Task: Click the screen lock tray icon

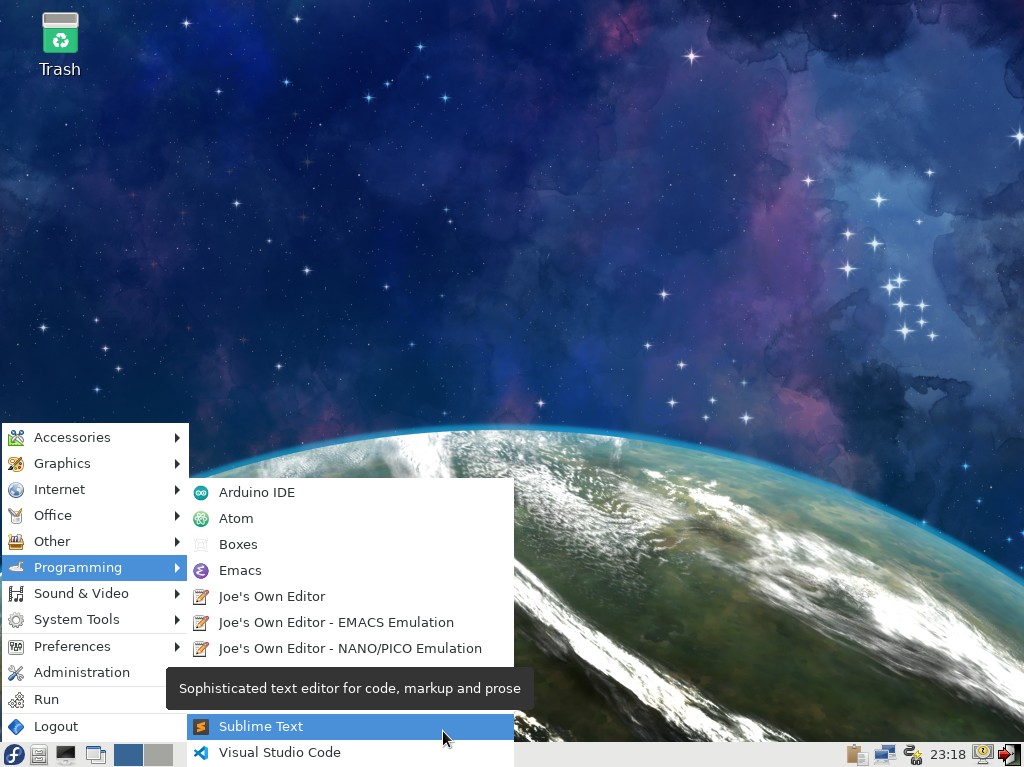Action: (983, 755)
